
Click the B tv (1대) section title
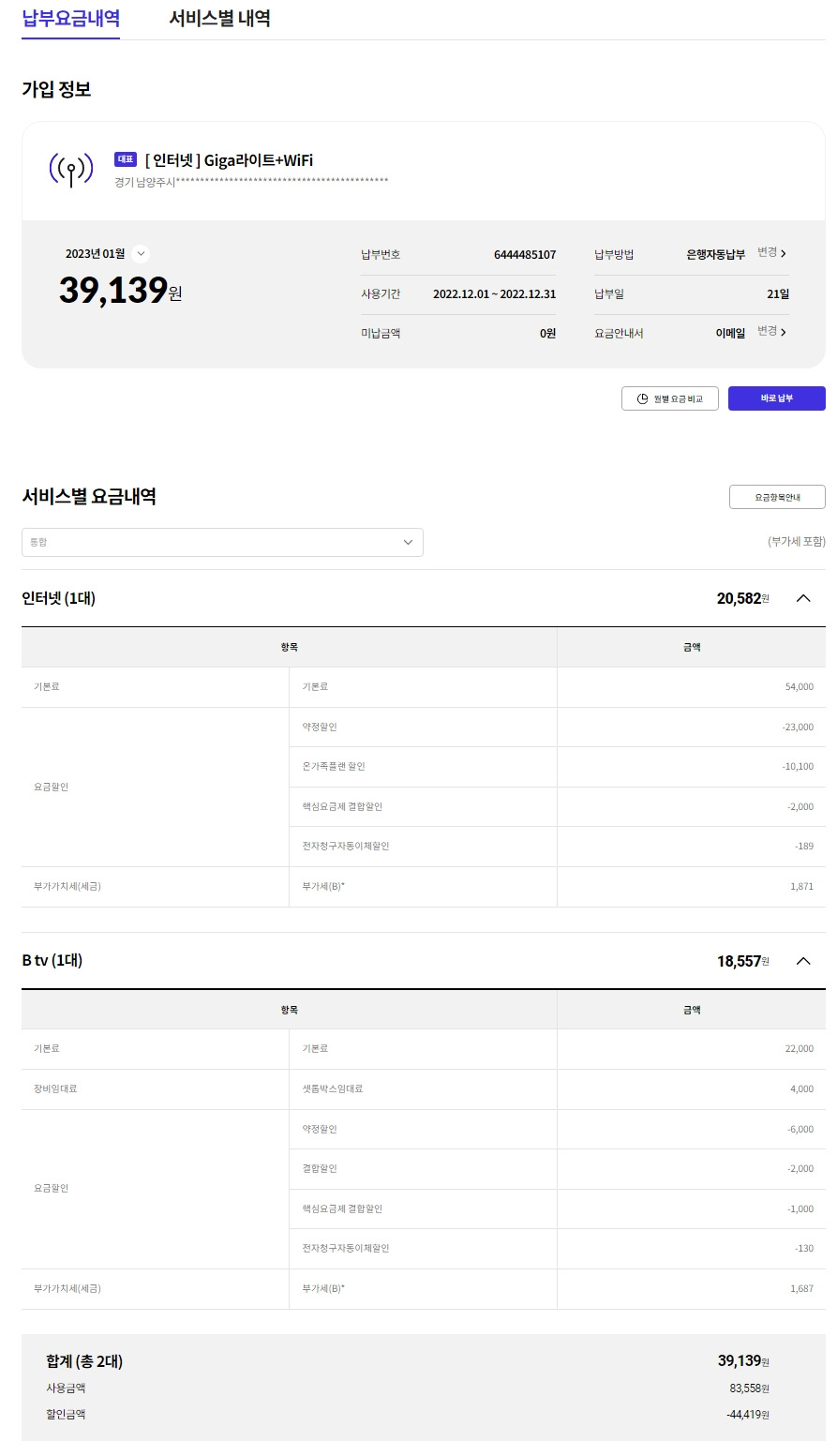[52, 960]
